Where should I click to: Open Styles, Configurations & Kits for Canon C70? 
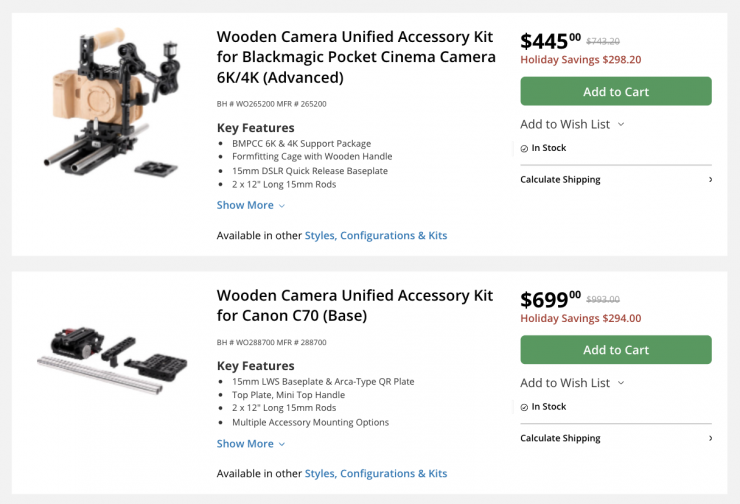376,474
